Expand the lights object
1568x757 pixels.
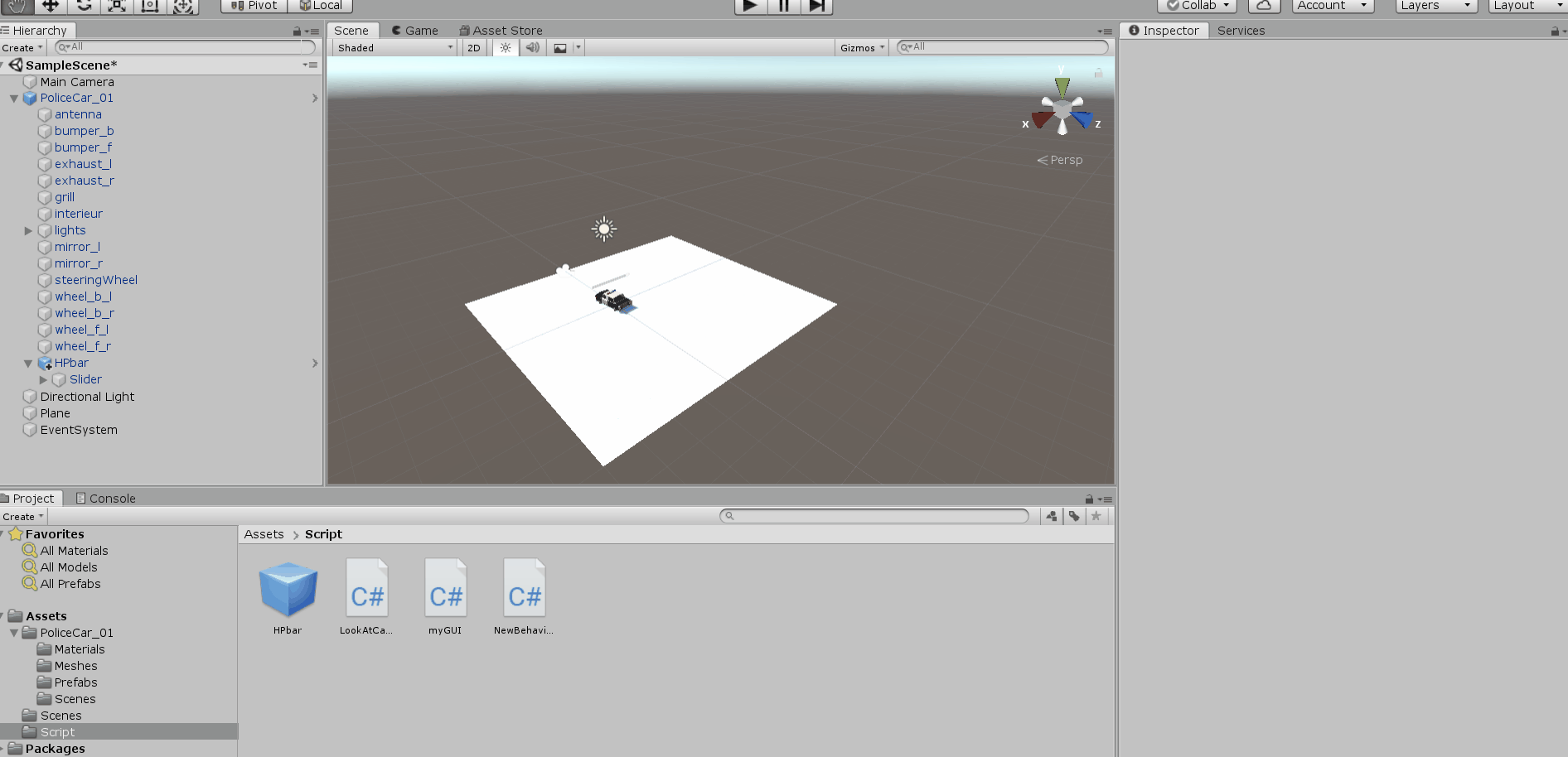pyautogui.click(x=28, y=231)
